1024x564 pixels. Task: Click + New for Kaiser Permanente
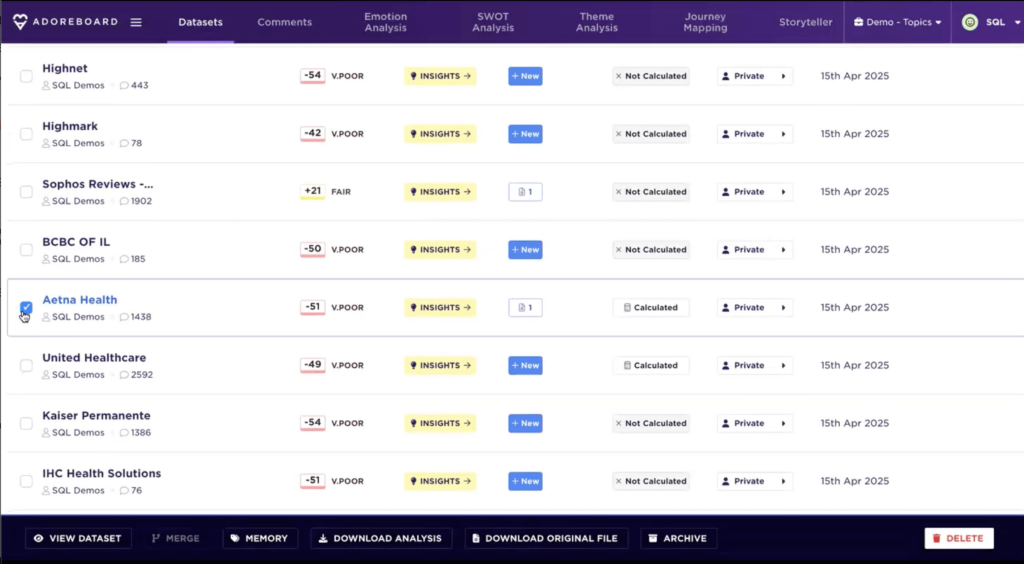pos(525,423)
